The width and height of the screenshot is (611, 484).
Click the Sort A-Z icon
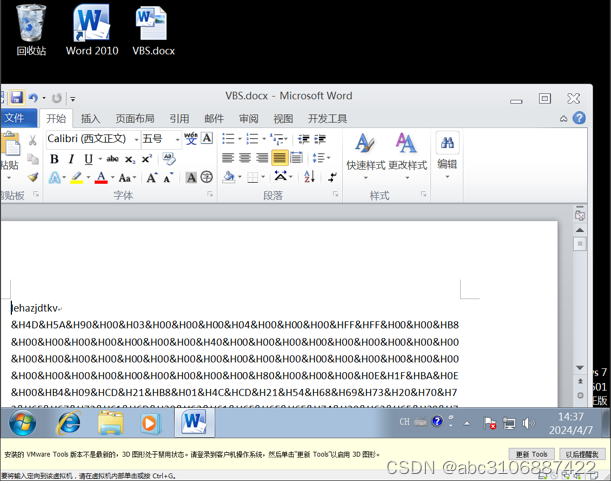(309, 177)
